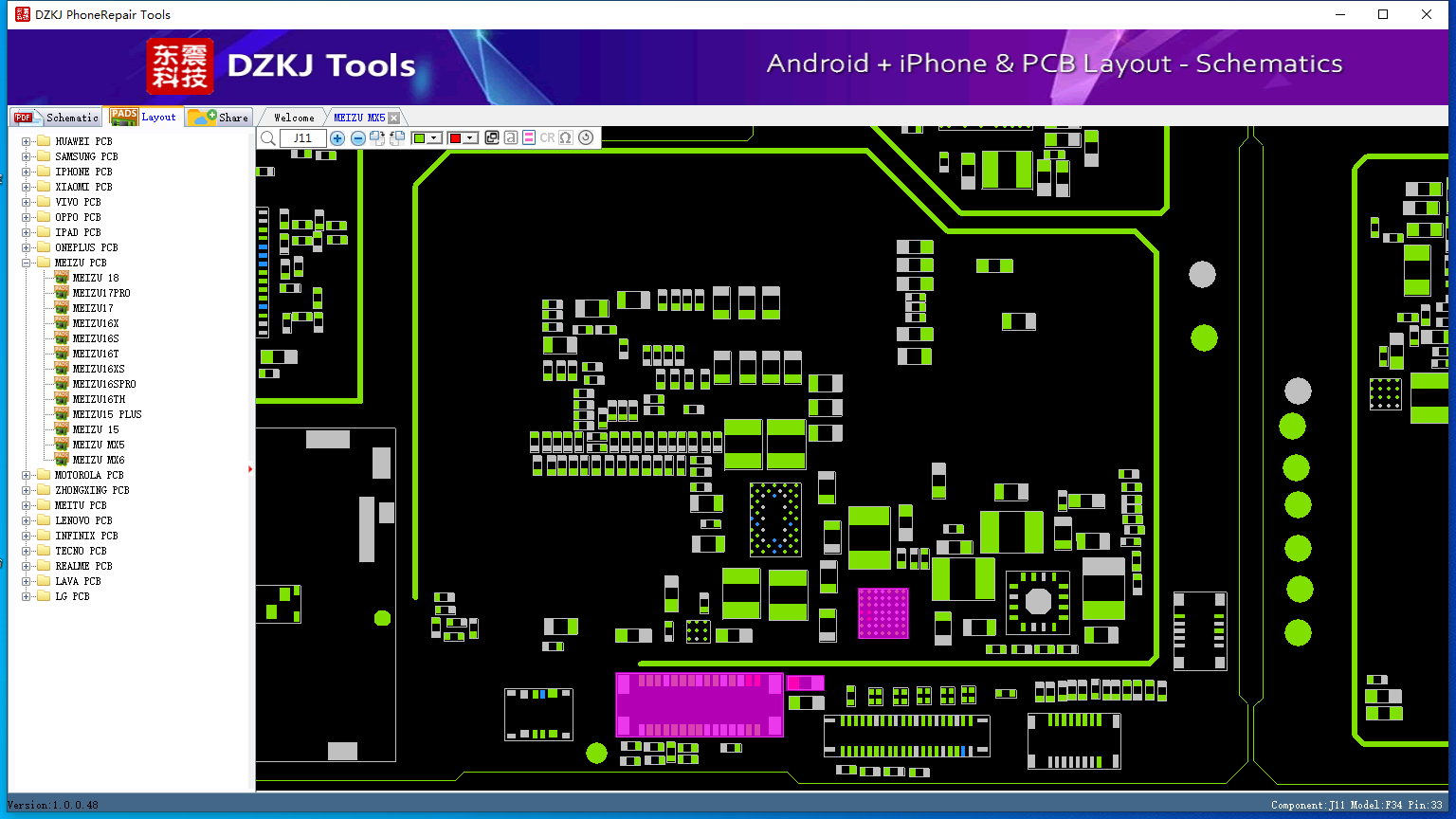The height and width of the screenshot is (819, 1456).
Task: Select the MEITU PCB folder
Action: click(x=81, y=505)
